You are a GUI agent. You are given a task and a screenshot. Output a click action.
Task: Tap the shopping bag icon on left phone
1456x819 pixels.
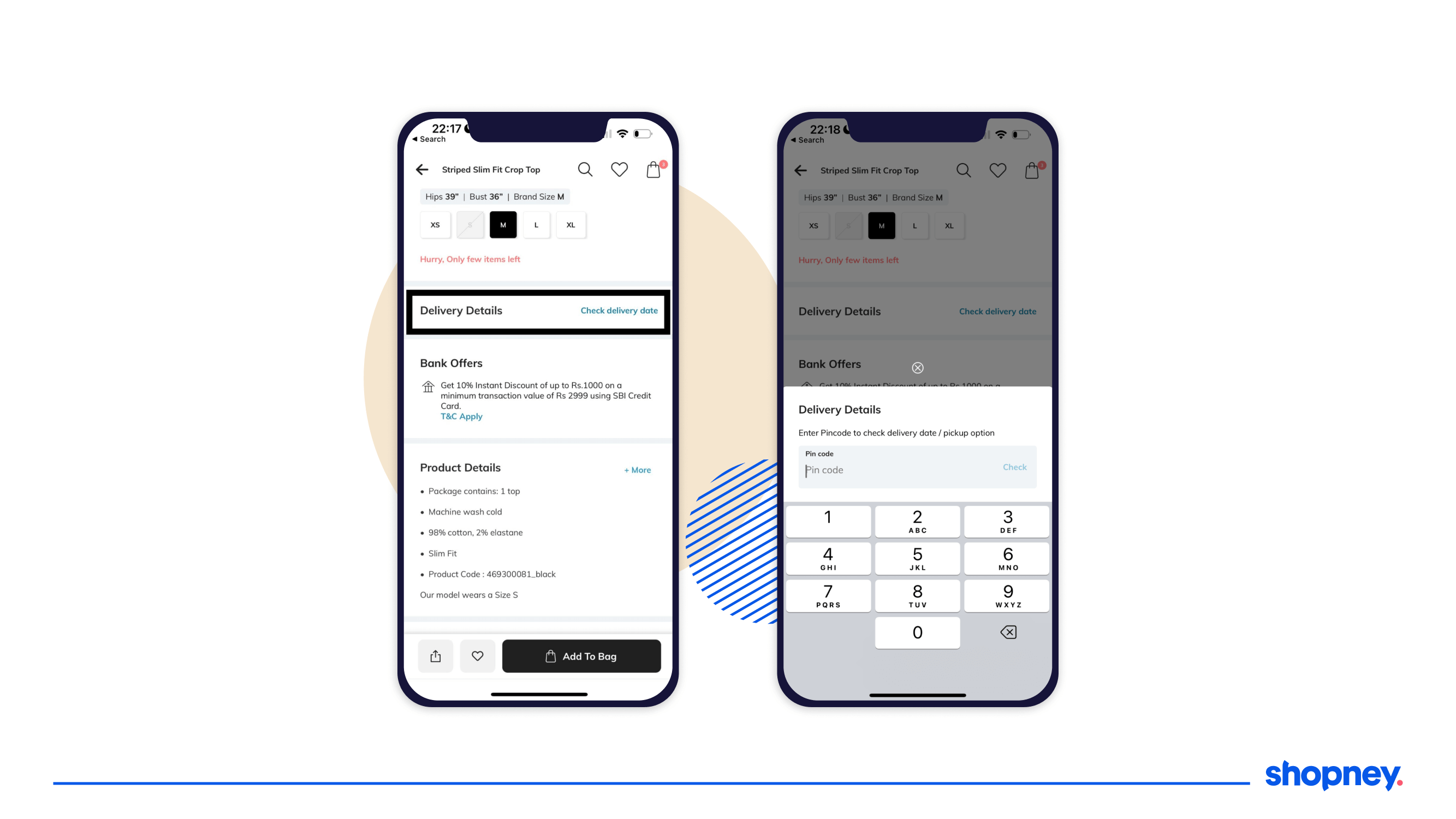(x=654, y=169)
